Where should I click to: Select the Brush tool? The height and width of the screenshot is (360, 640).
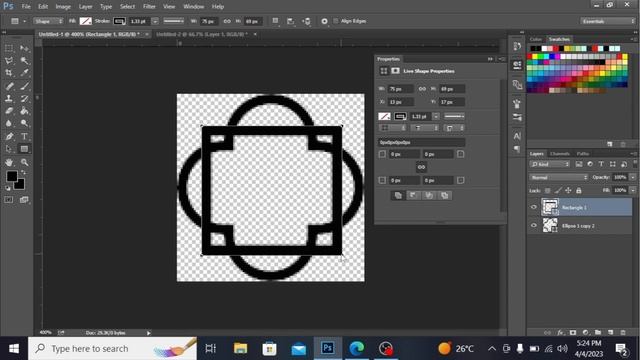point(24,86)
